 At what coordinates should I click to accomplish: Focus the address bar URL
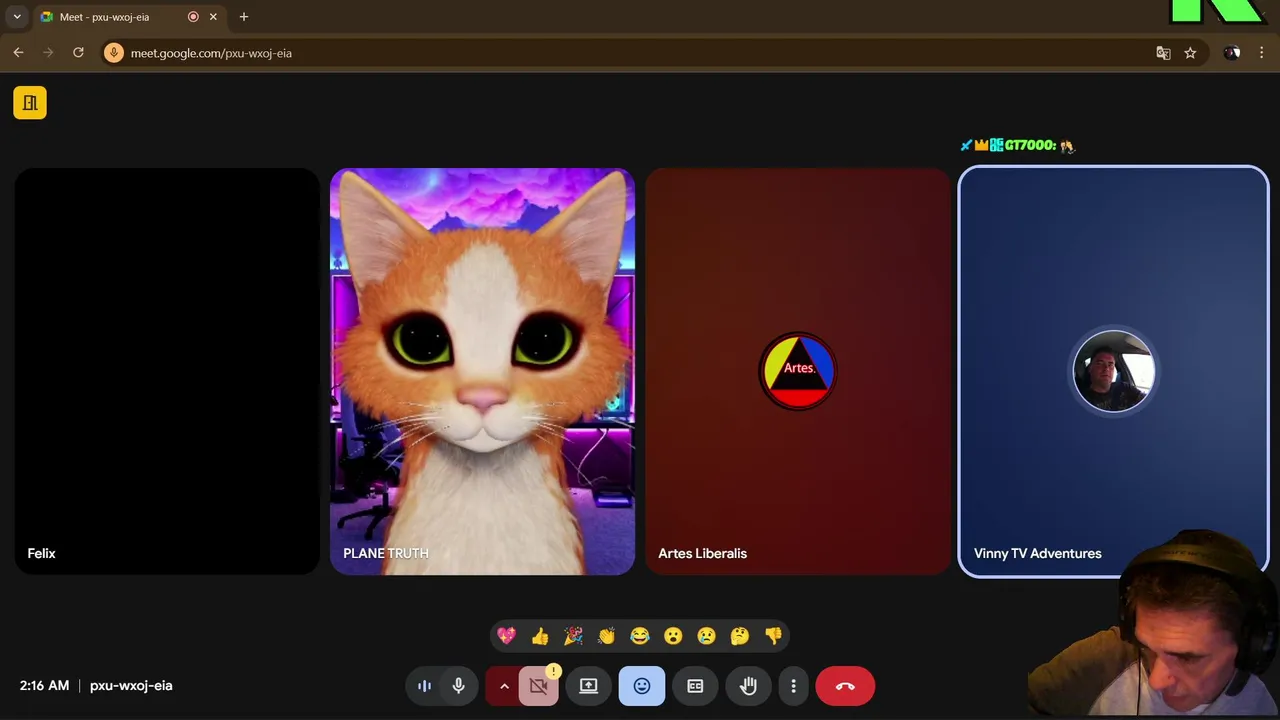click(211, 53)
